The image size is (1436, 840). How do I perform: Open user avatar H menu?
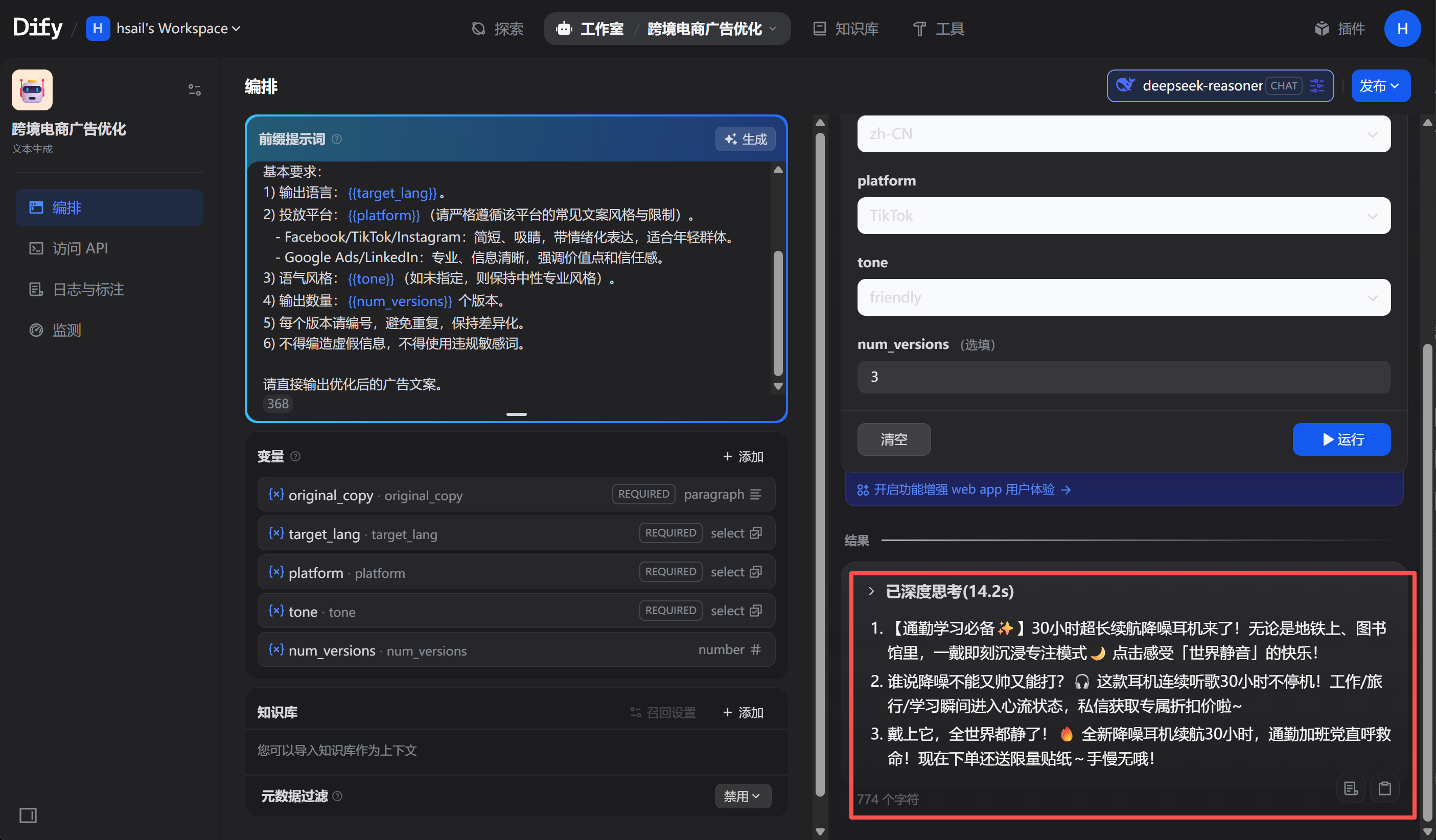[1402, 29]
